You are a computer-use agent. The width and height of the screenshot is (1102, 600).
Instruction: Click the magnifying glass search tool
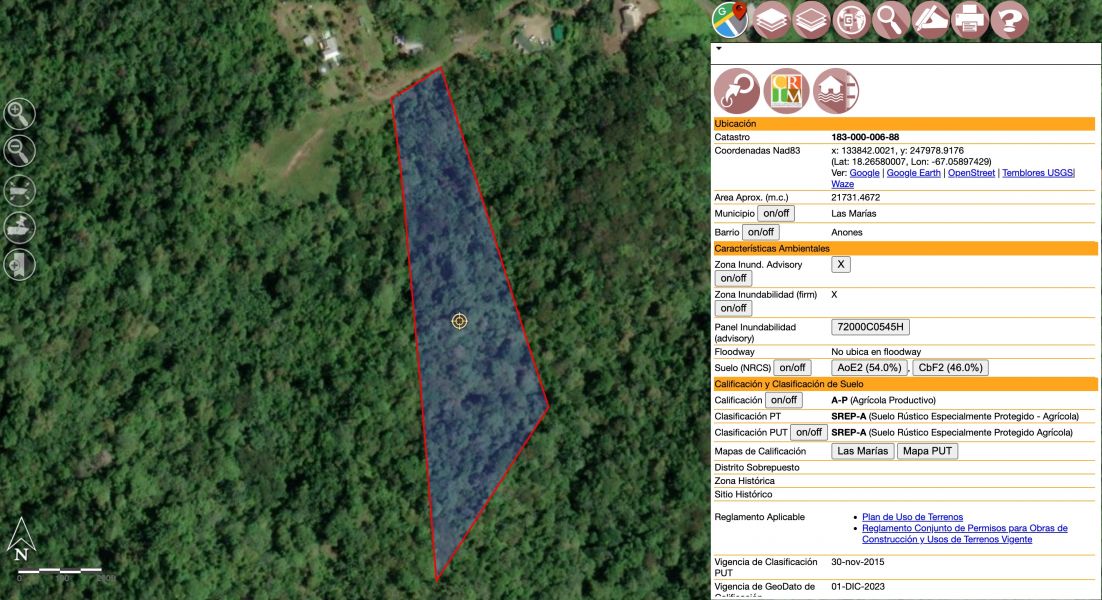click(890, 20)
